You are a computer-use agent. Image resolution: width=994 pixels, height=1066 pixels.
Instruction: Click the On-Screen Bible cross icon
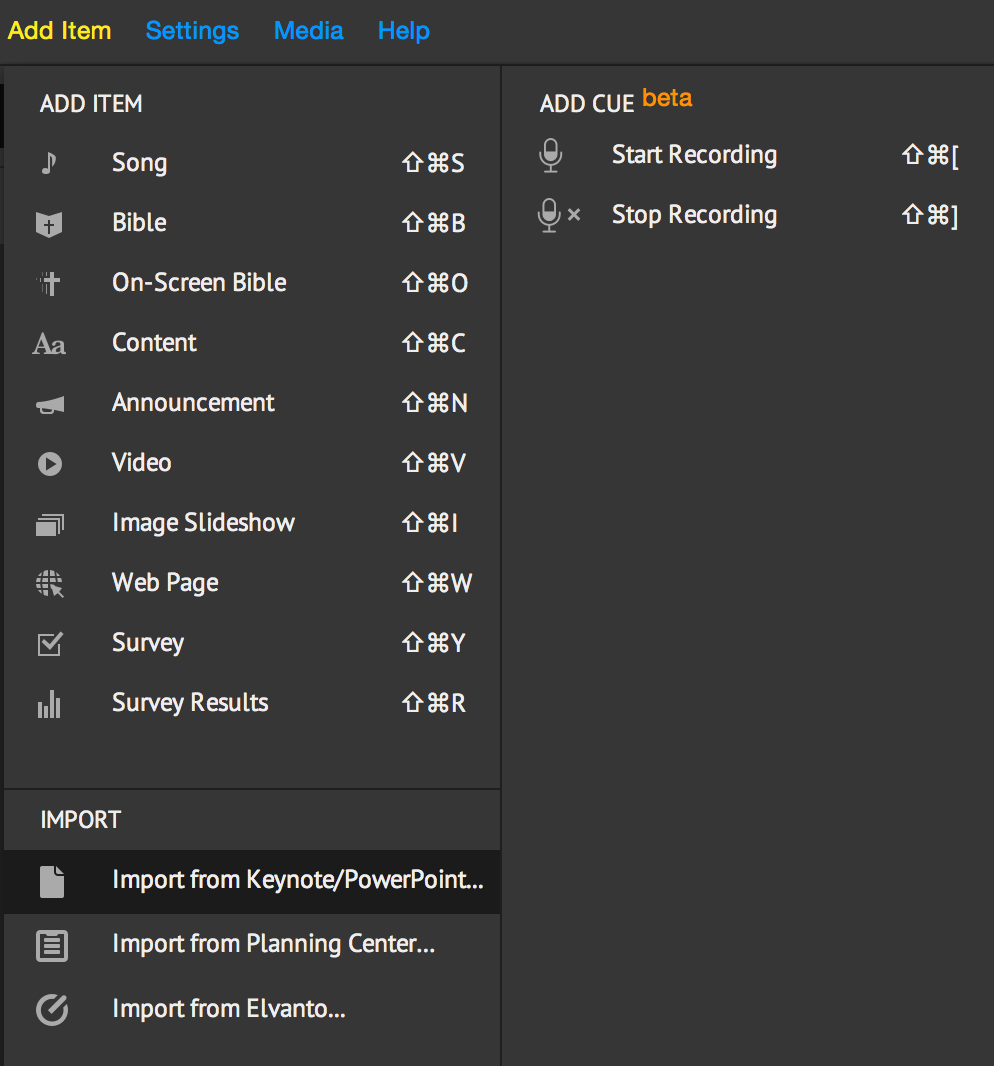tap(49, 283)
